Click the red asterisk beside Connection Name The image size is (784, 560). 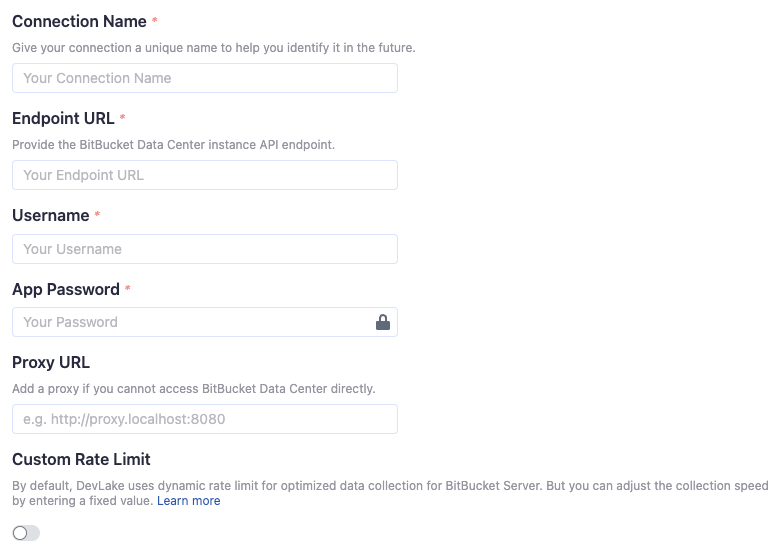click(x=154, y=21)
